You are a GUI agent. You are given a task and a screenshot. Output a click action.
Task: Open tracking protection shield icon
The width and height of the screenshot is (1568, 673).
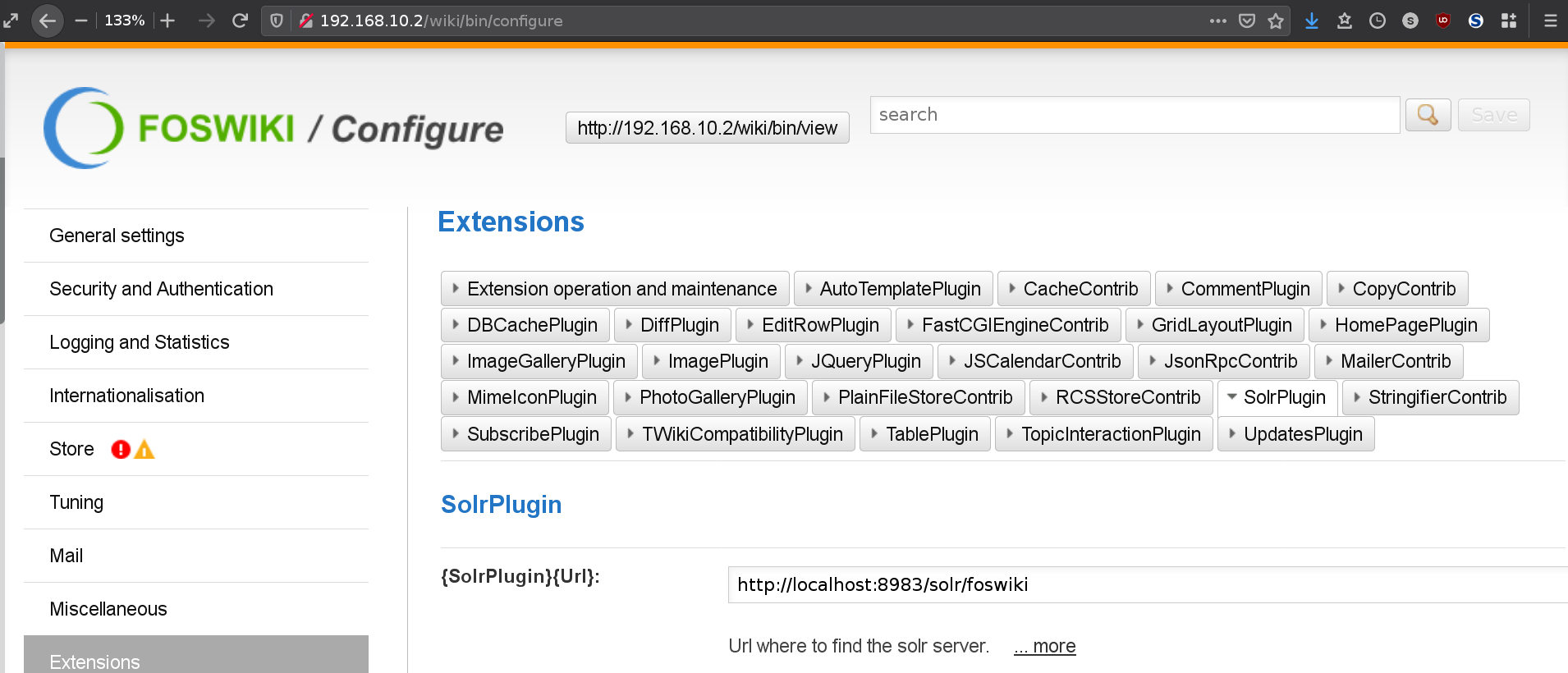click(x=277, y=21)
